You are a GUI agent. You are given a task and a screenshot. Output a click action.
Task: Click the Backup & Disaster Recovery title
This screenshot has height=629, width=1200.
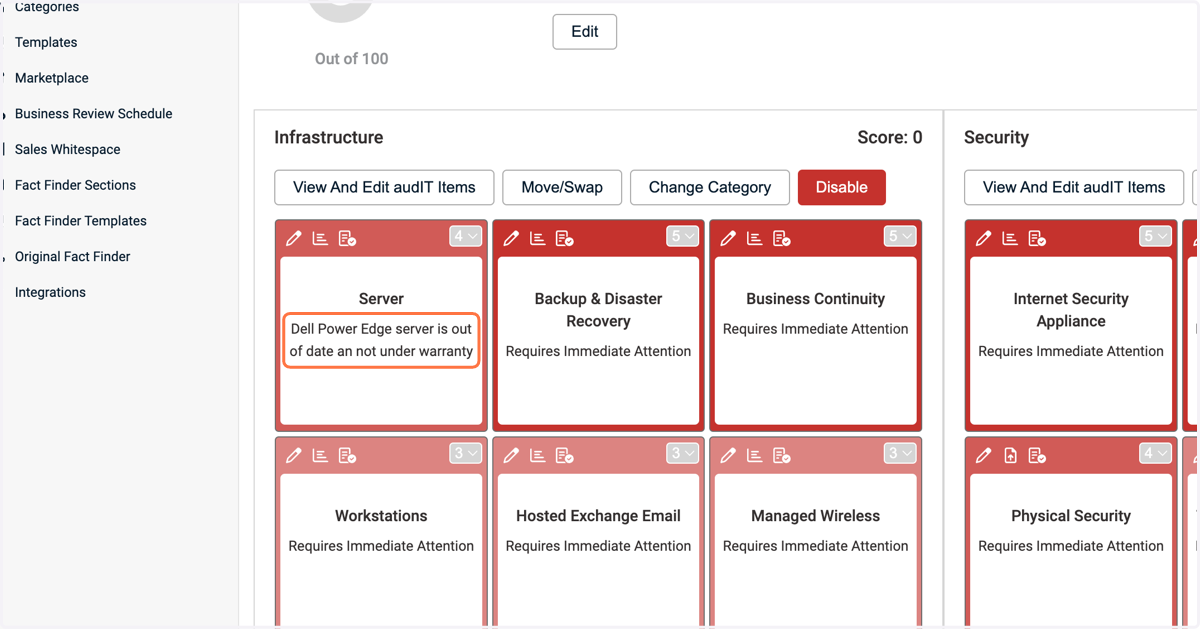(x=598, y=310)
